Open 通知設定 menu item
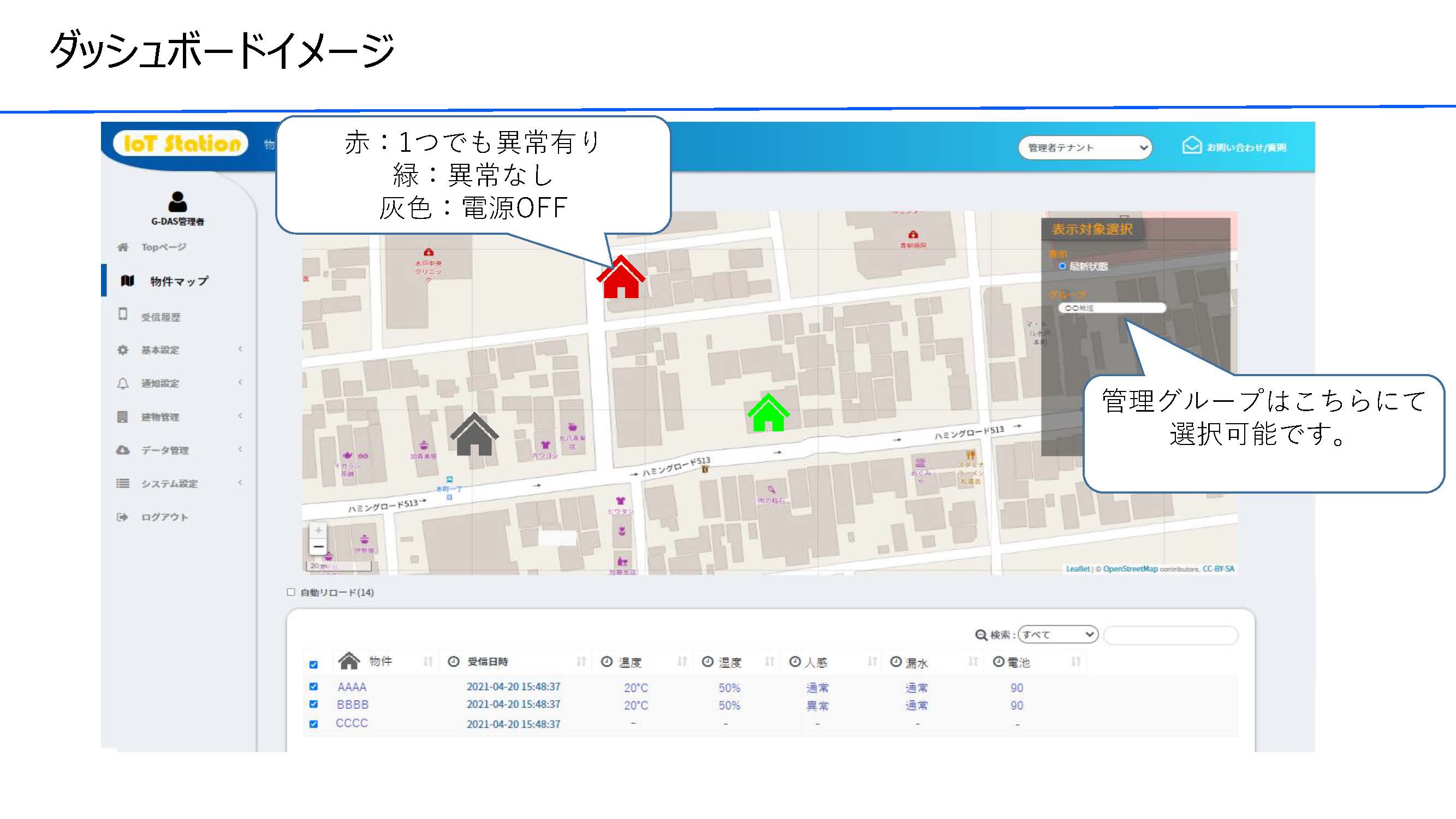 [161, 383]
